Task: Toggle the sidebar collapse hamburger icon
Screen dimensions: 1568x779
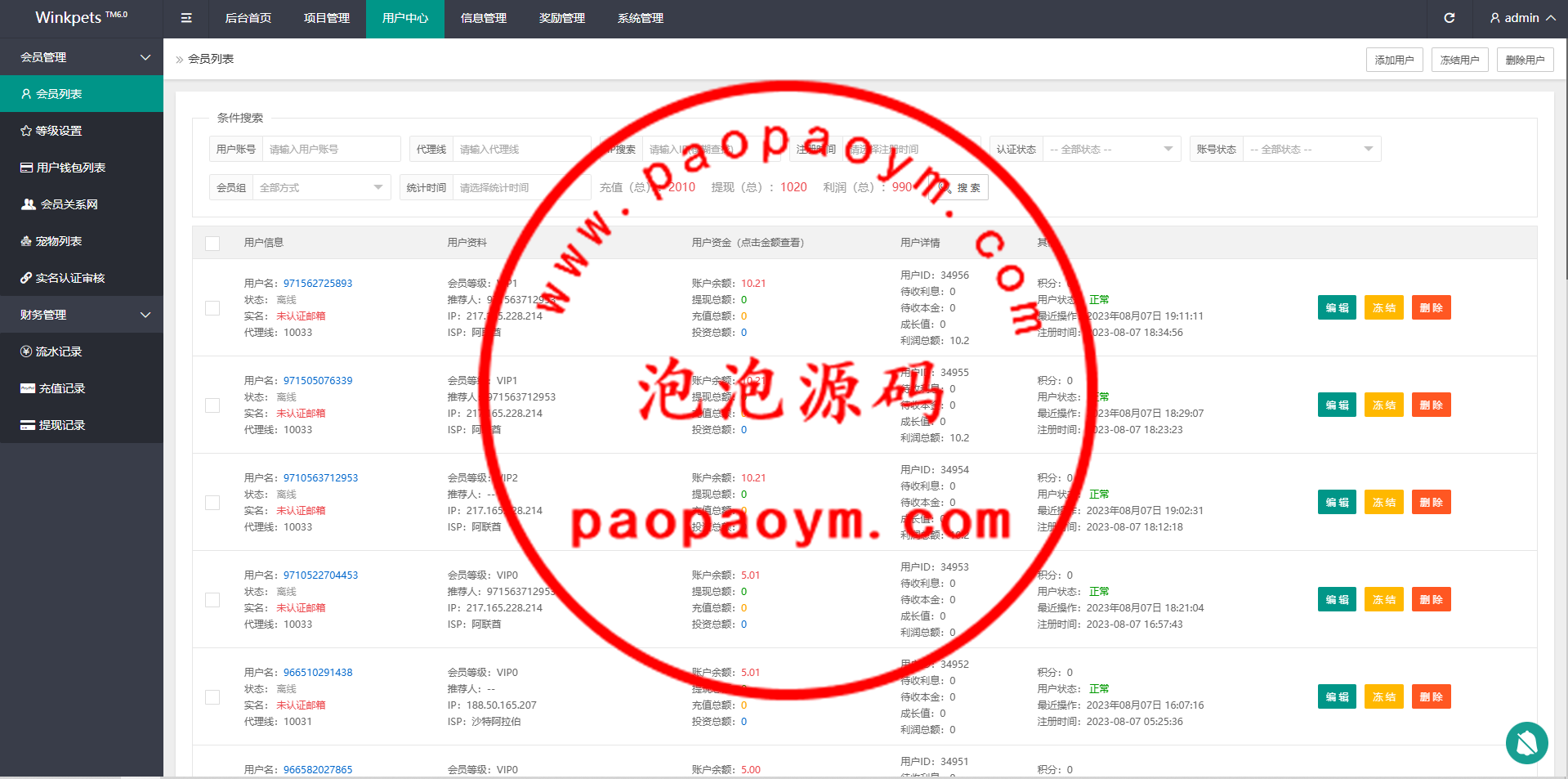Action: (x=186, y=18)
